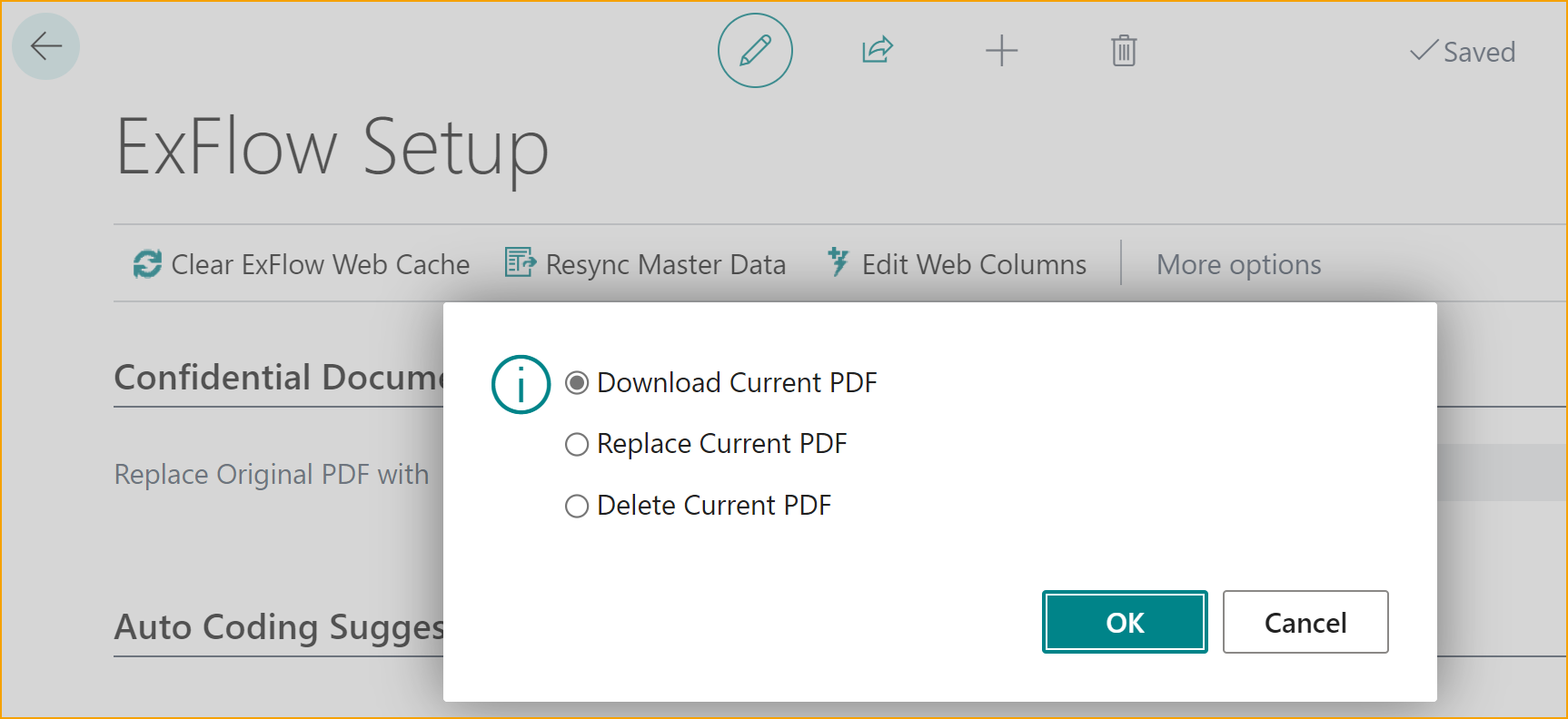Select Delete Current PDF radio button
The image size is (1568, 719).
tap(577, 506)
